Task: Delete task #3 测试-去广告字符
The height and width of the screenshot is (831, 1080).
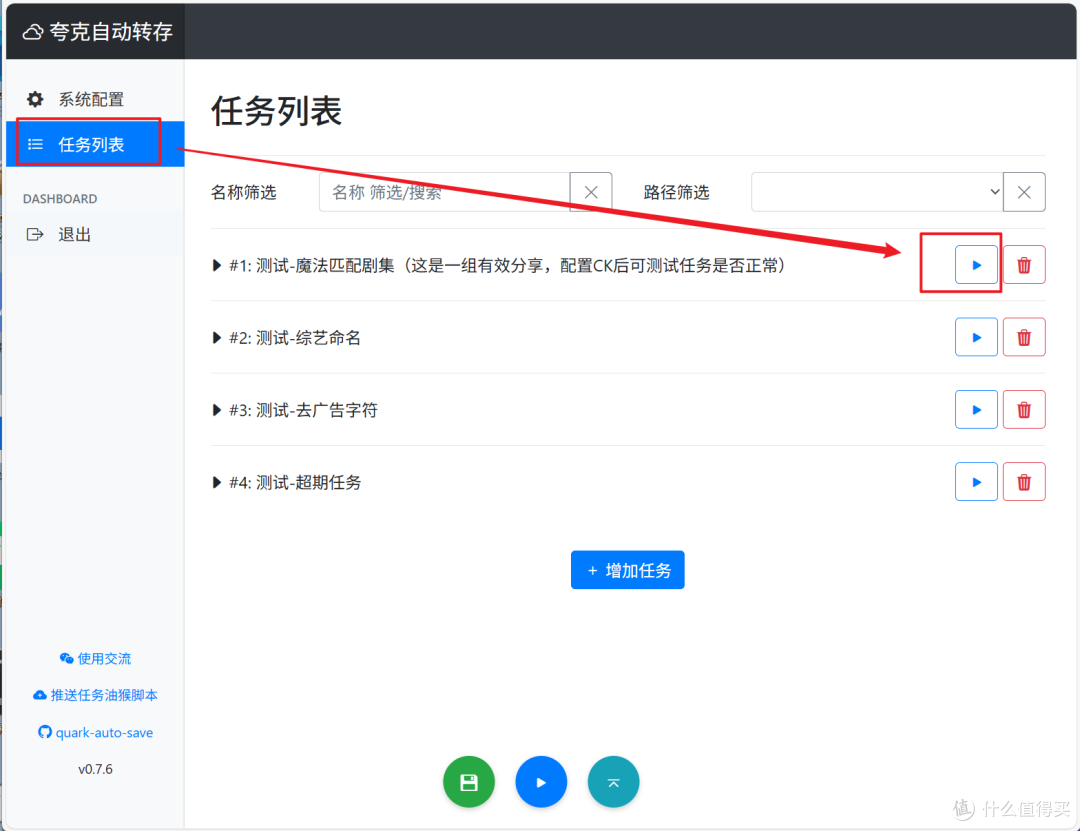Action: (1024, 409)
